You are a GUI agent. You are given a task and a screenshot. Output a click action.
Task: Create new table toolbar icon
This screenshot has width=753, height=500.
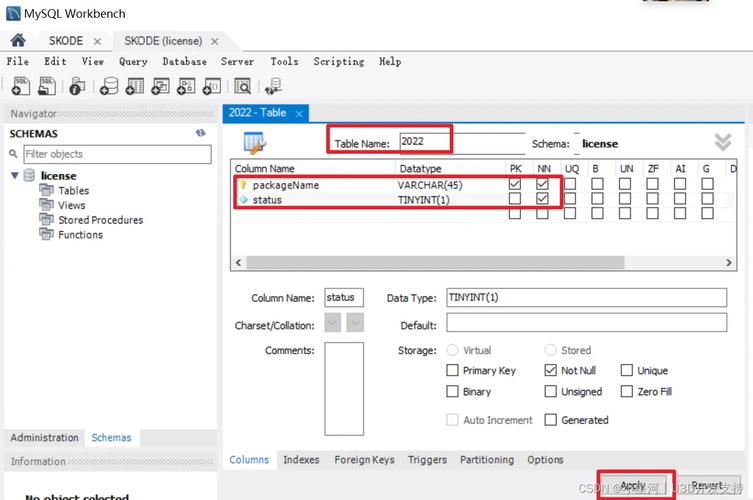tap(134, 86)
